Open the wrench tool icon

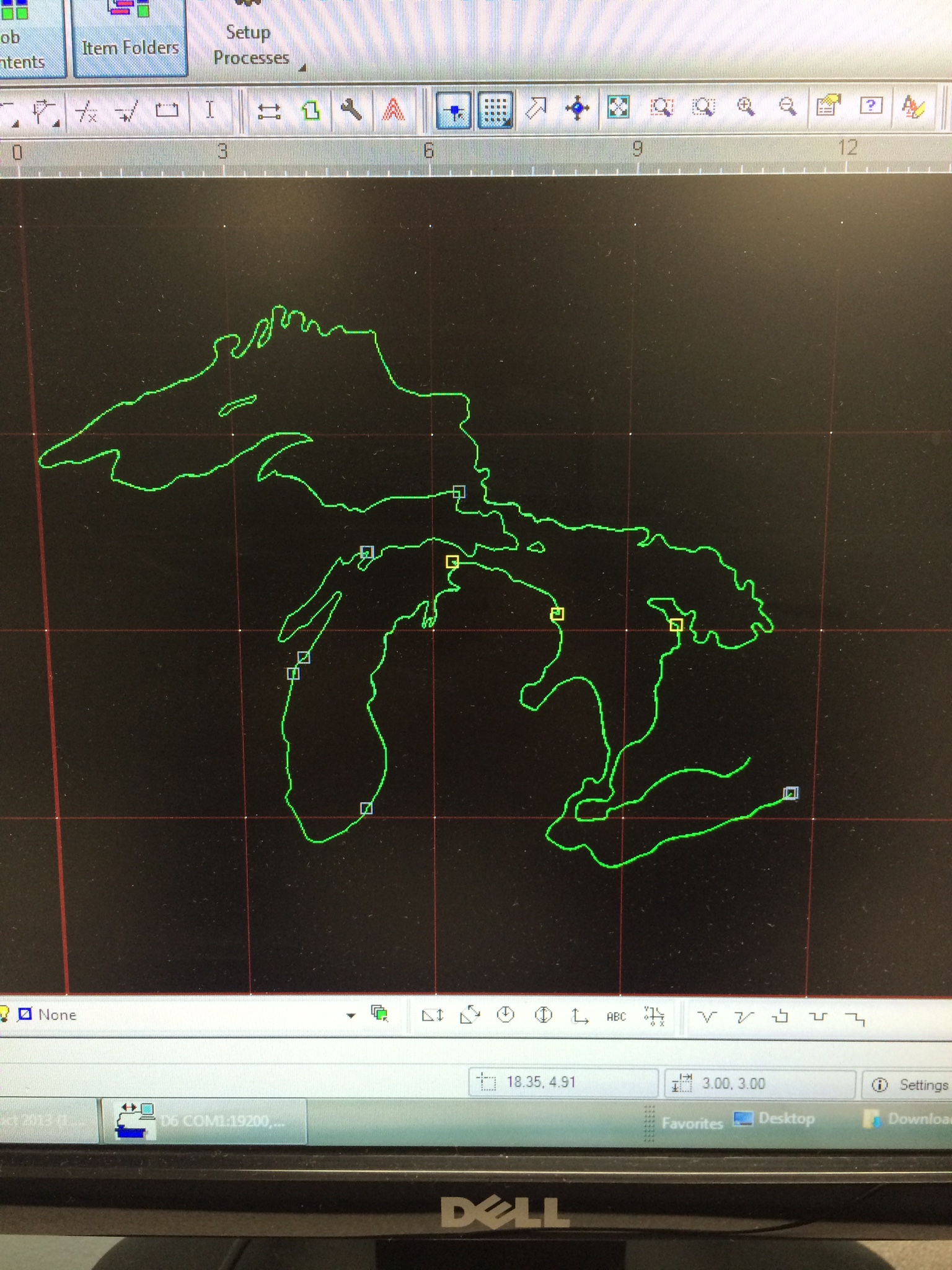click(x=351, y=110)
